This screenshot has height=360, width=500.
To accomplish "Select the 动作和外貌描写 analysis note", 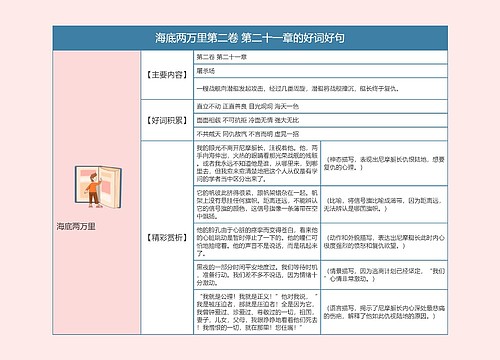I will [x=384, y=242].
